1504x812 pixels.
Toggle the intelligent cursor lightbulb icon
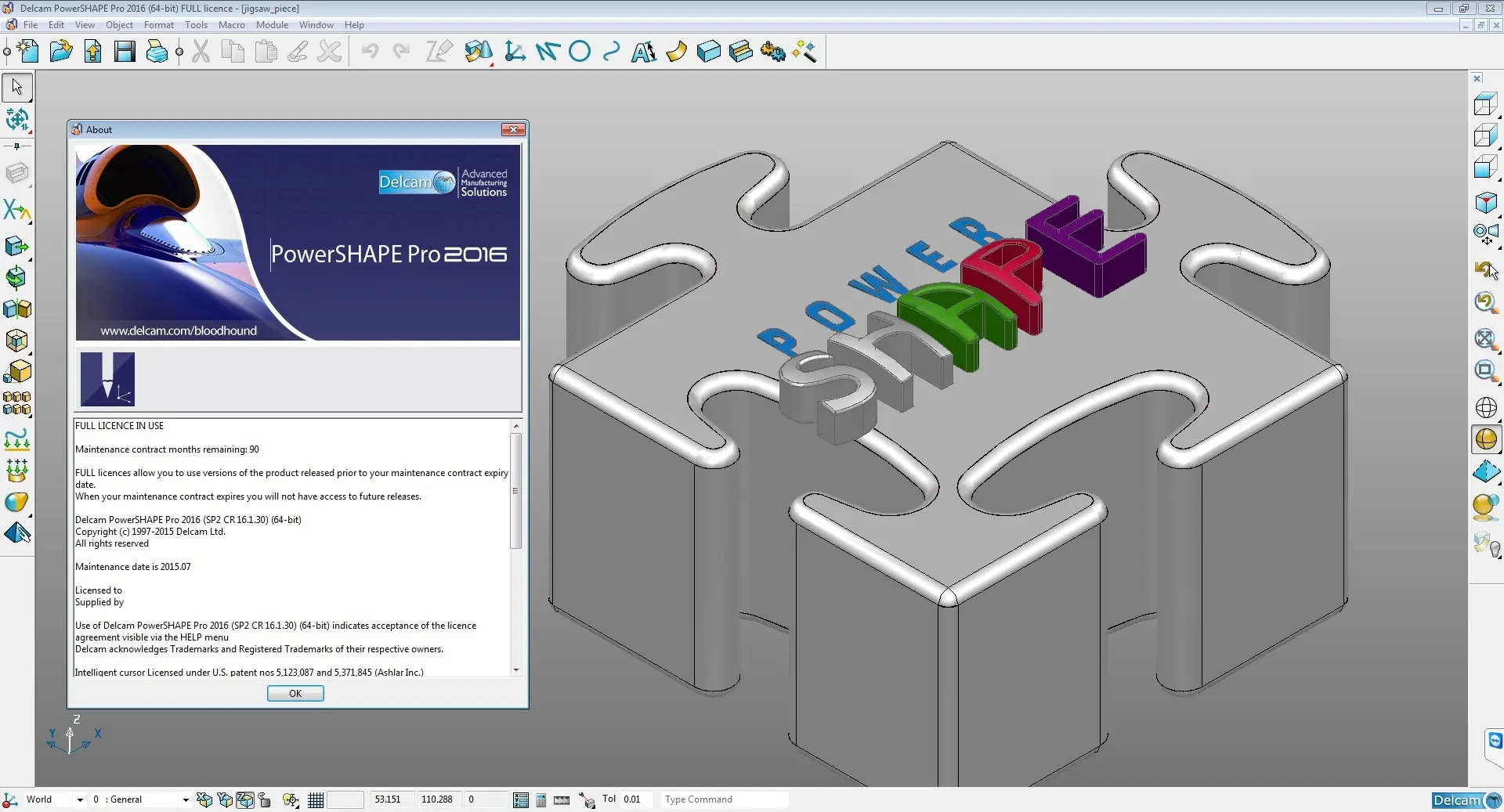click(x=291, y=799)
